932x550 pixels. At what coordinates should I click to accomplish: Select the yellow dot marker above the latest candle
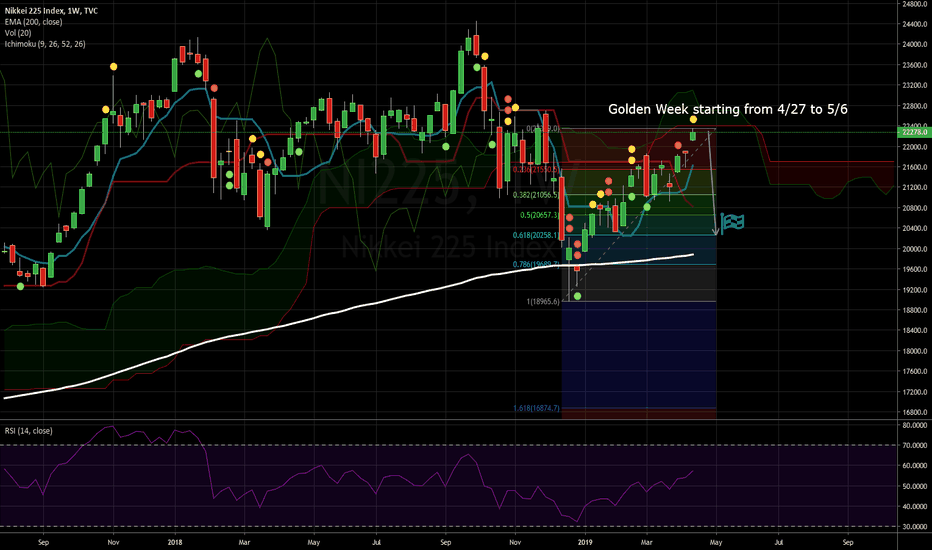[693, 120]
